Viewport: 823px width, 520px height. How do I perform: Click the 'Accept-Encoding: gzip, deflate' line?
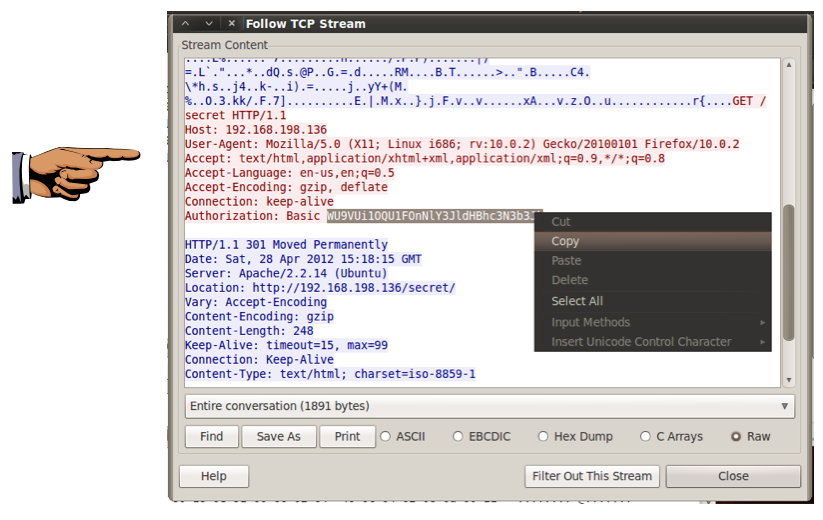click(x=286, y=187)
